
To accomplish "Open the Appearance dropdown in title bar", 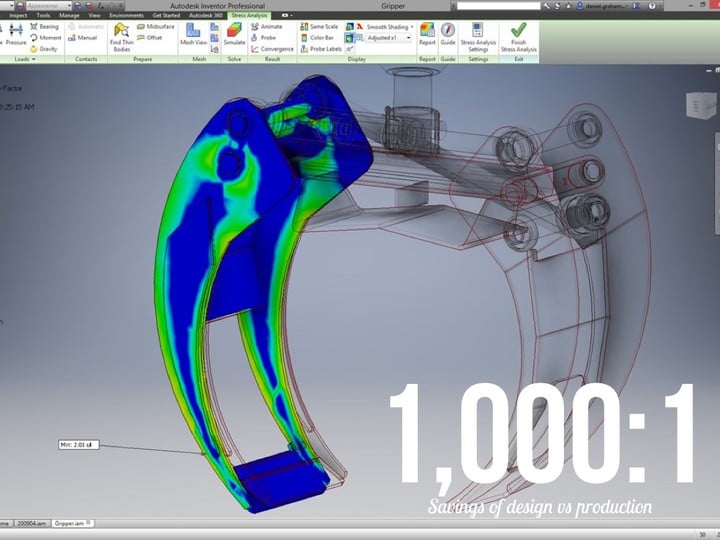I will tap(48, 6).
